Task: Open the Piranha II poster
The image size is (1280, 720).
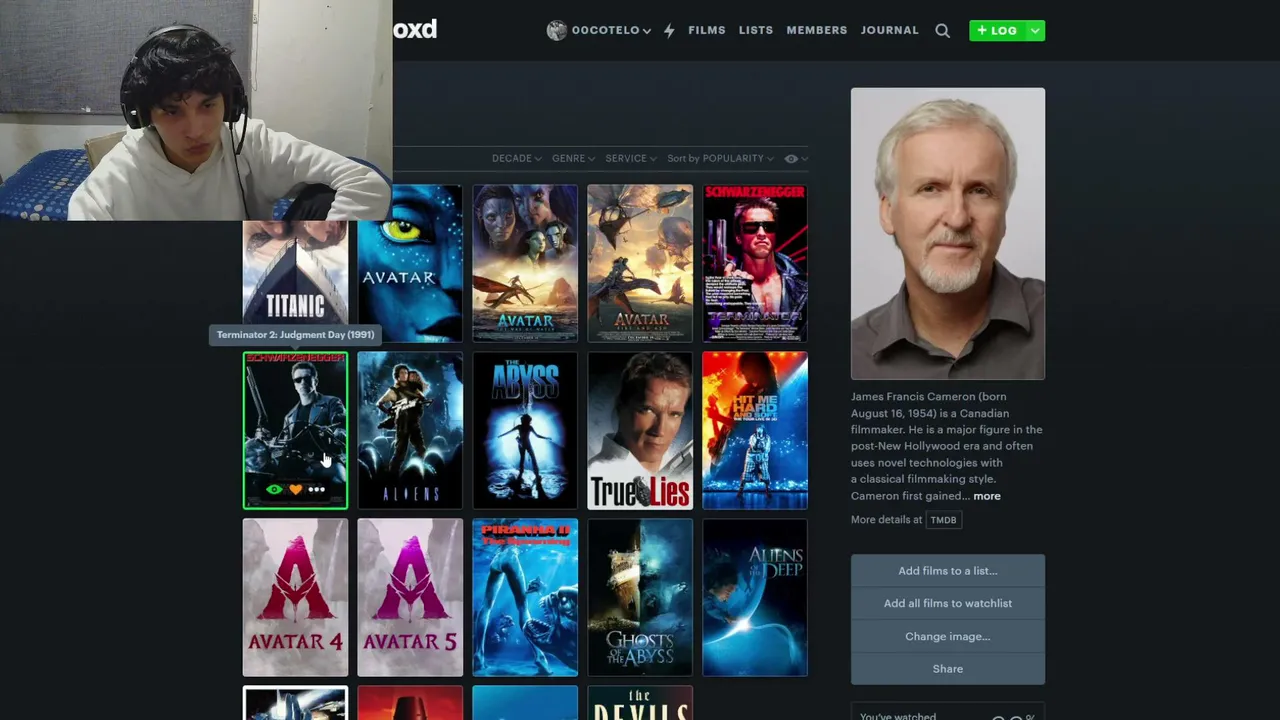Action: [x=525, y=597]
